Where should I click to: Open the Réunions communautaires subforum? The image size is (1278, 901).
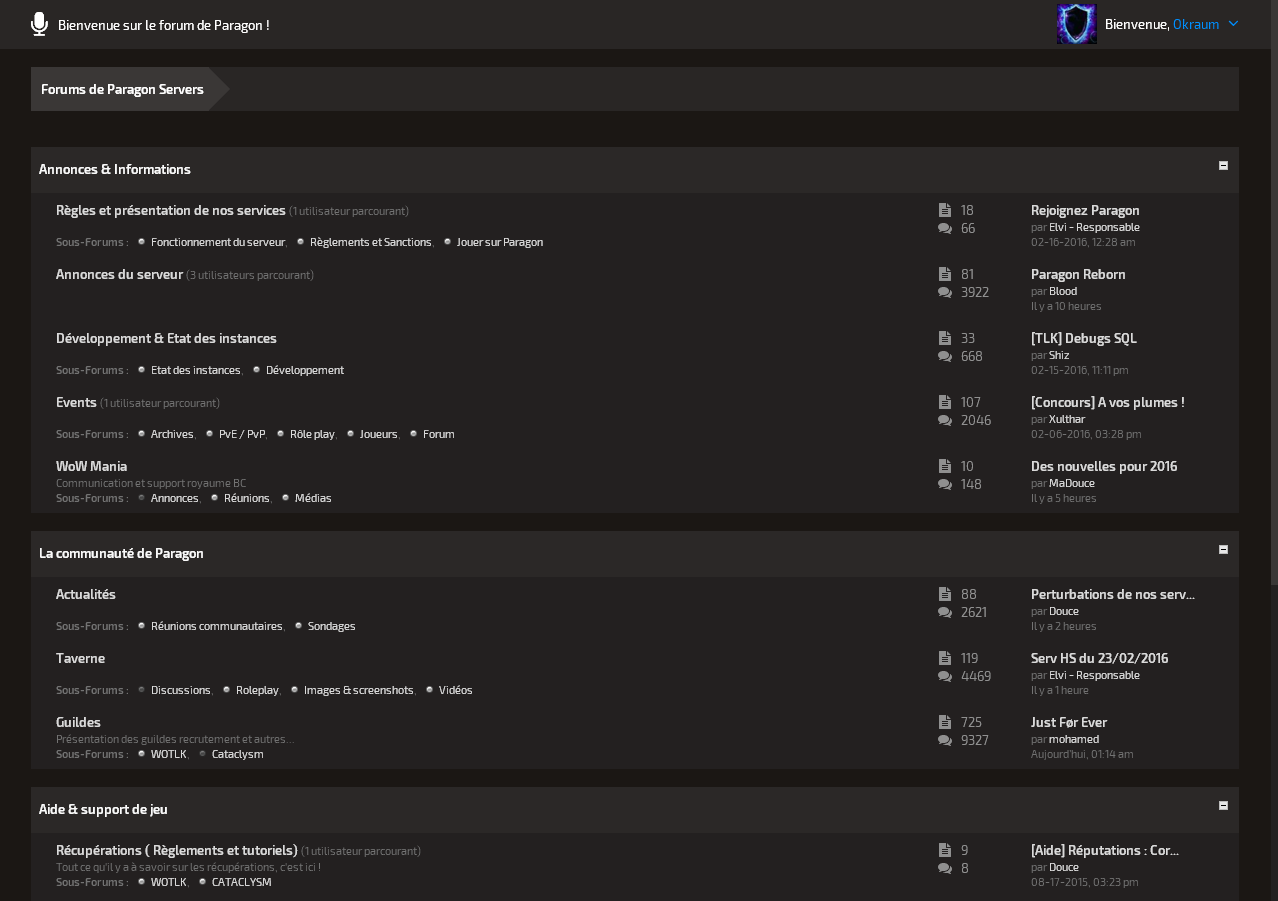(217, 626)
